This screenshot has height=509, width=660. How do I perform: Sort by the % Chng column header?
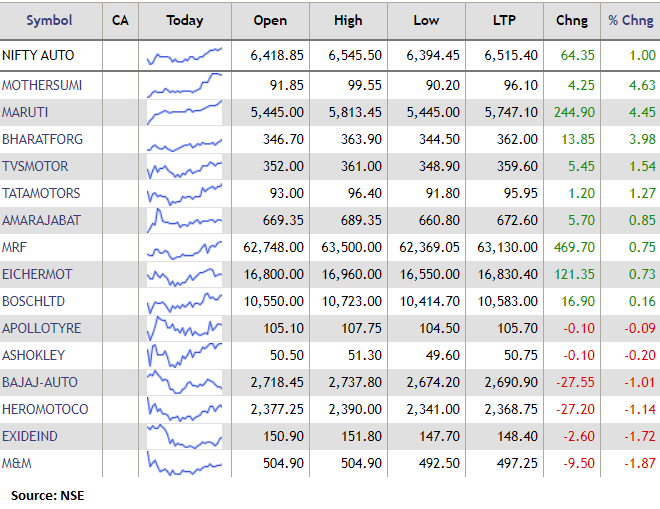point(630,20)
